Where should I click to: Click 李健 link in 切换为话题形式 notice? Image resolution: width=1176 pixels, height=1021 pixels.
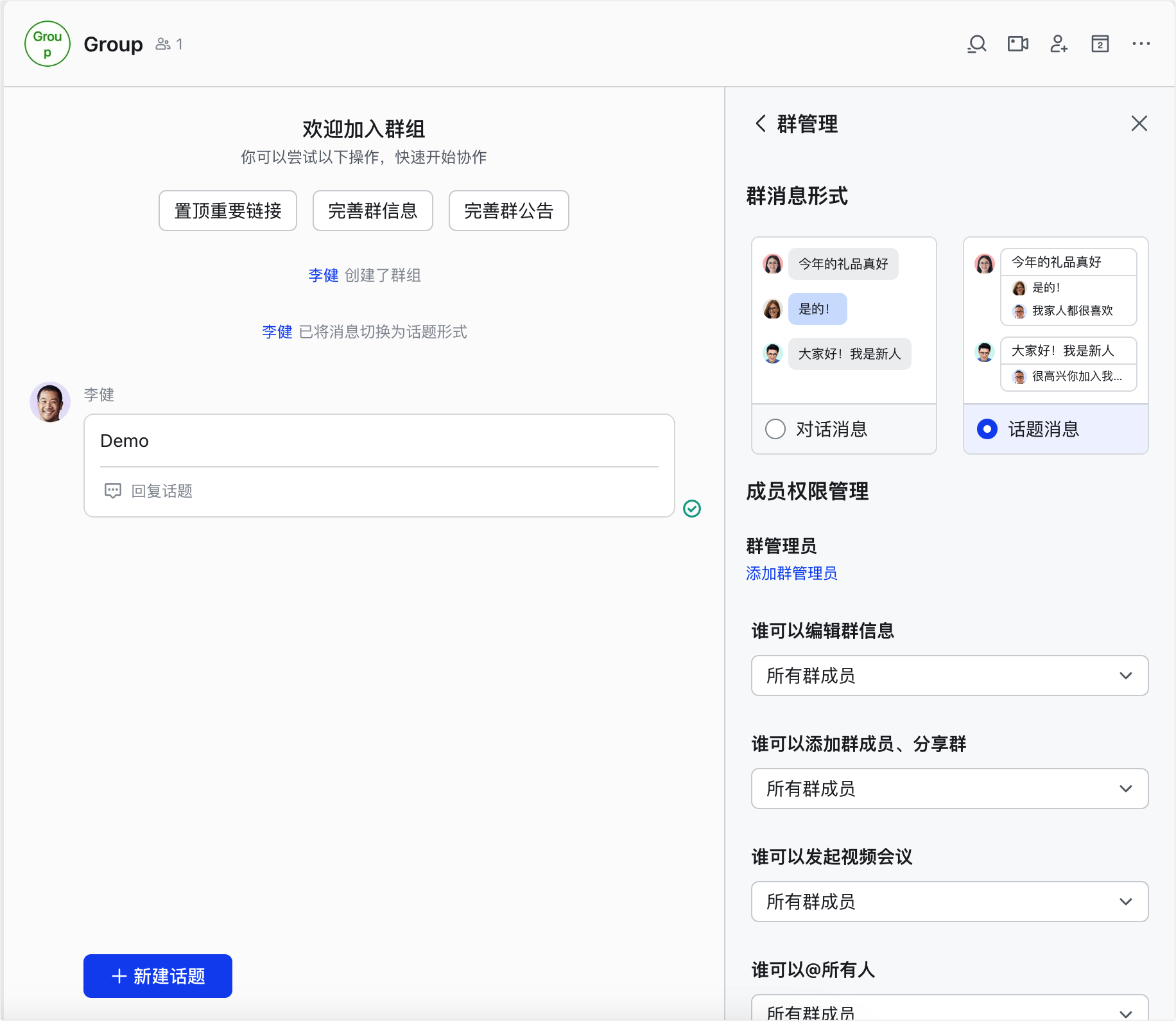277,332
